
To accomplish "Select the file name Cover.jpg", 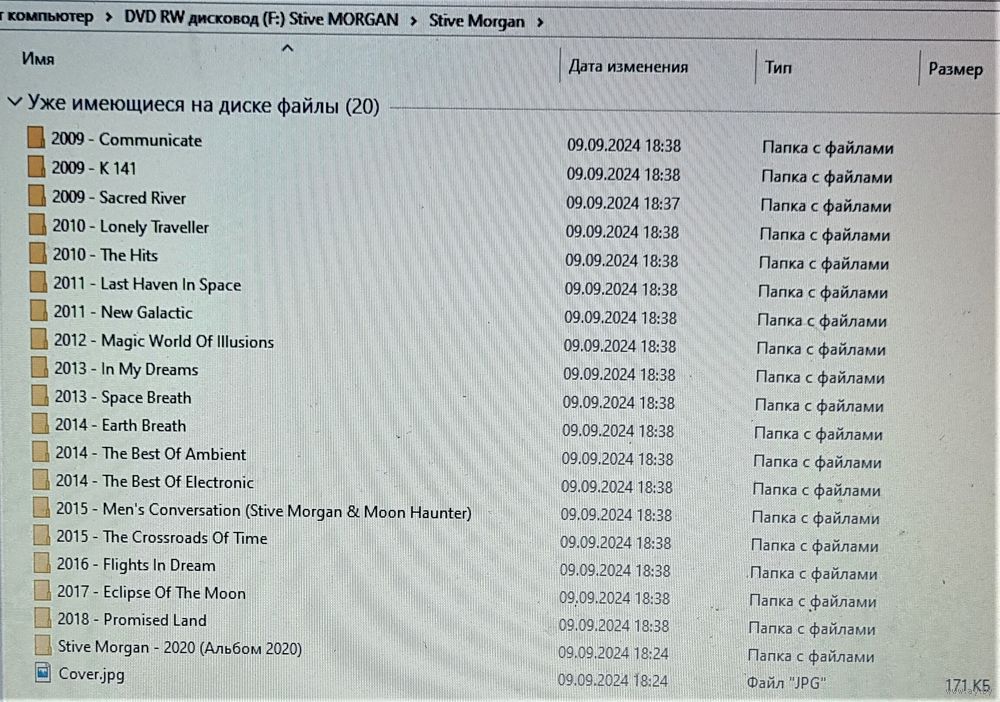I will point(91,674).
